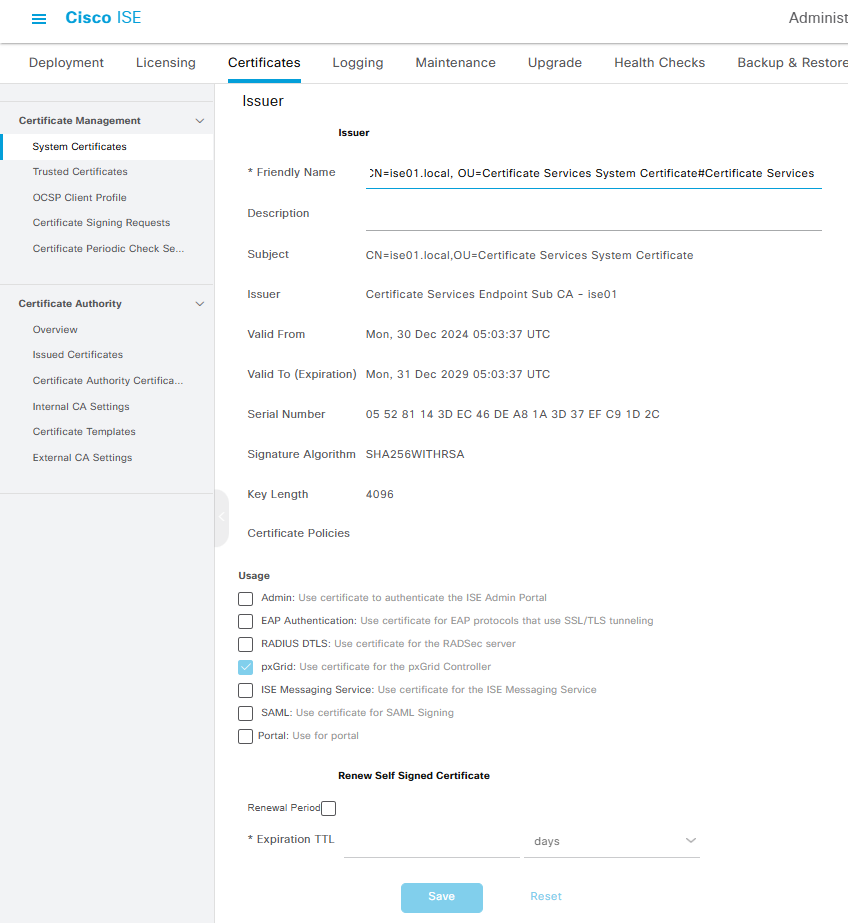This screenshot has width=848, height=923.
Task: Select the Certificates tab
Action: (264, 62)
